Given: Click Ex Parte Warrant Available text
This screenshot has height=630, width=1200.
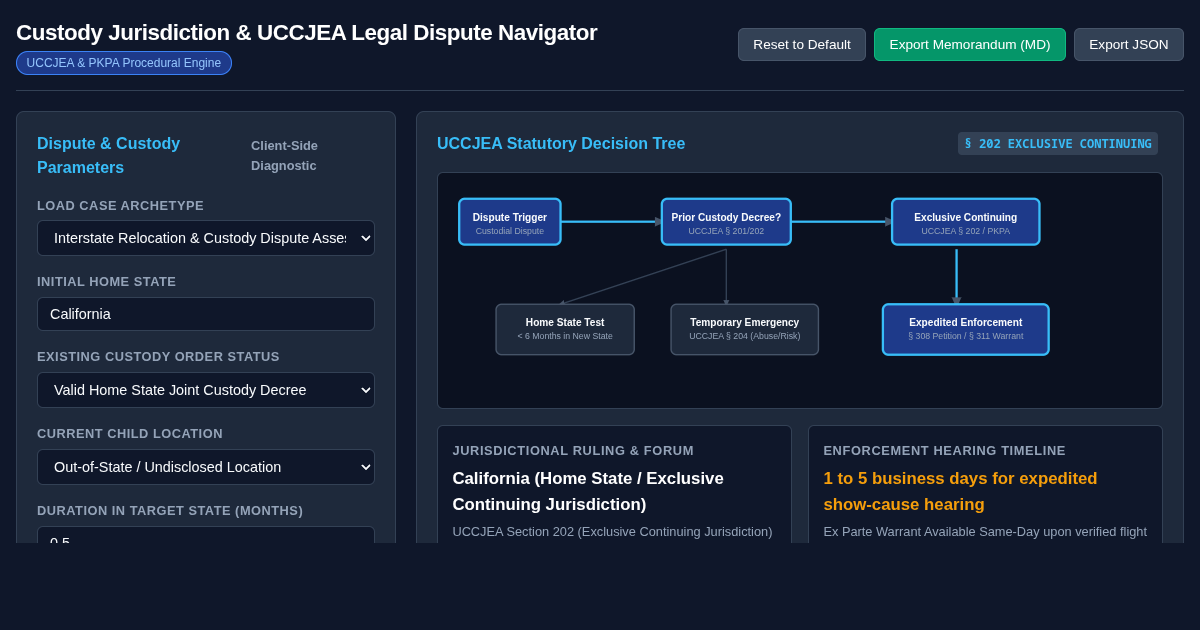Looking at the screenshot, I should coord(985,532).
